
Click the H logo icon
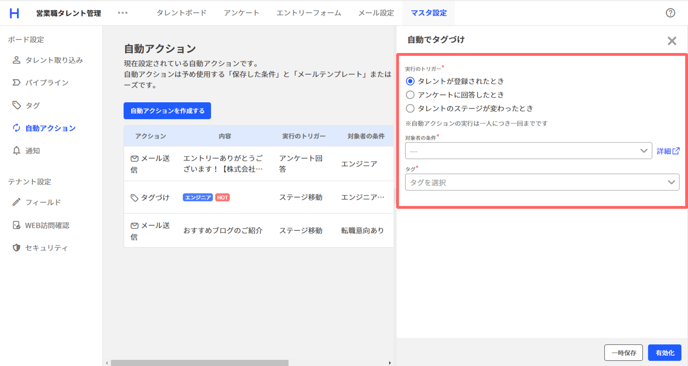14,13
